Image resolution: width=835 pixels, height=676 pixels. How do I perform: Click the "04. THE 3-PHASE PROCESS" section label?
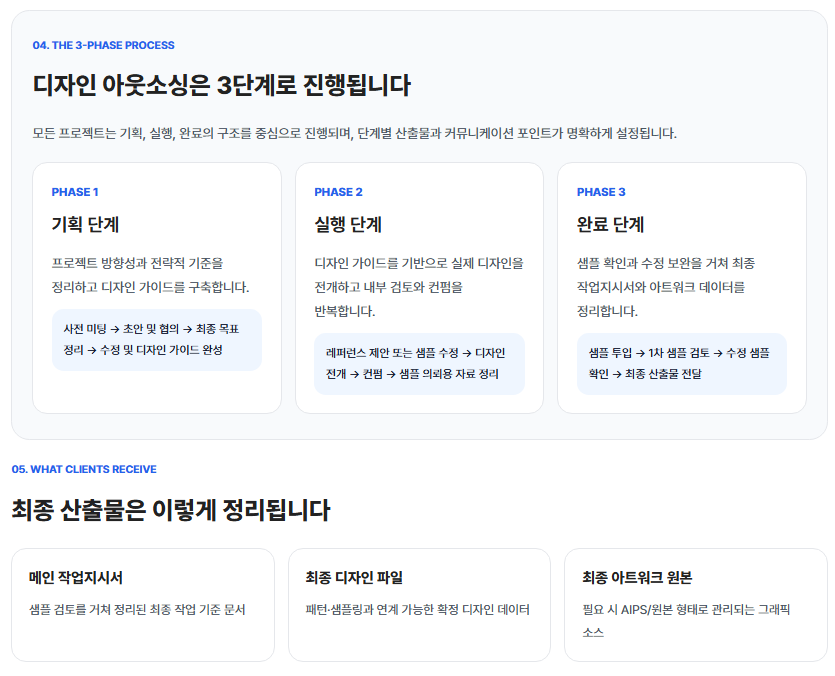(x=103, y=45)
